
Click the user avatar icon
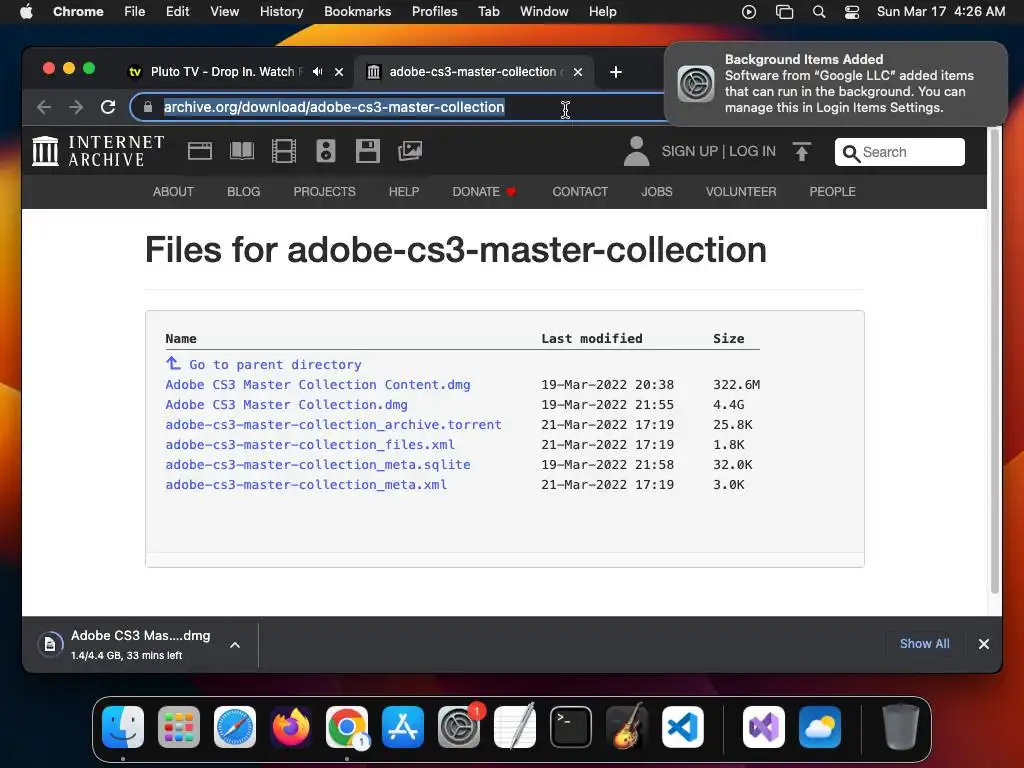pyautogui.click(x=636, y=152)
